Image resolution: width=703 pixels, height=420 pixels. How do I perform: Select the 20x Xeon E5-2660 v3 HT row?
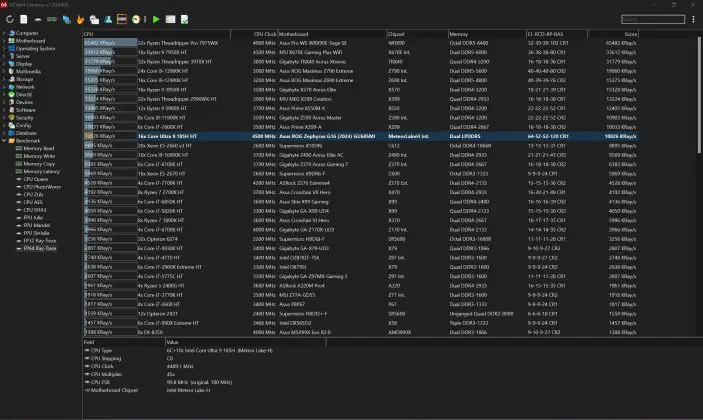361,146
